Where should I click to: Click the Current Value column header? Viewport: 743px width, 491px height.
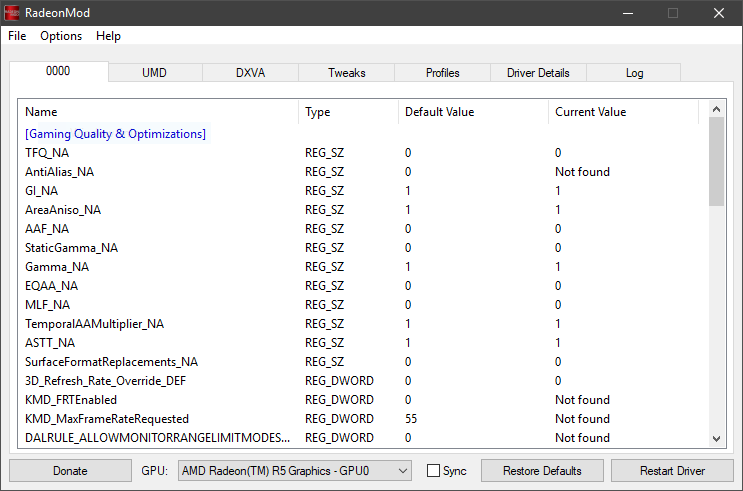(x=624, y=112)
